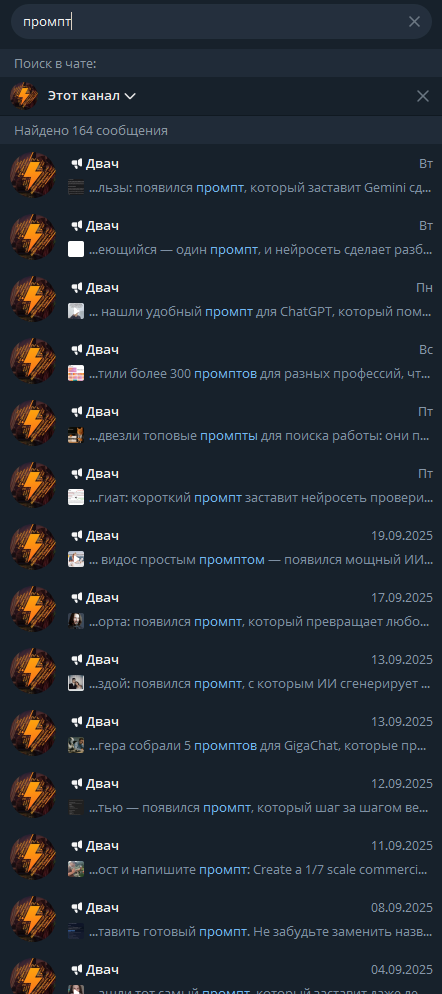Open thumbnail of the job search prompts result
The image size is (442, 994).
[76, 436]
